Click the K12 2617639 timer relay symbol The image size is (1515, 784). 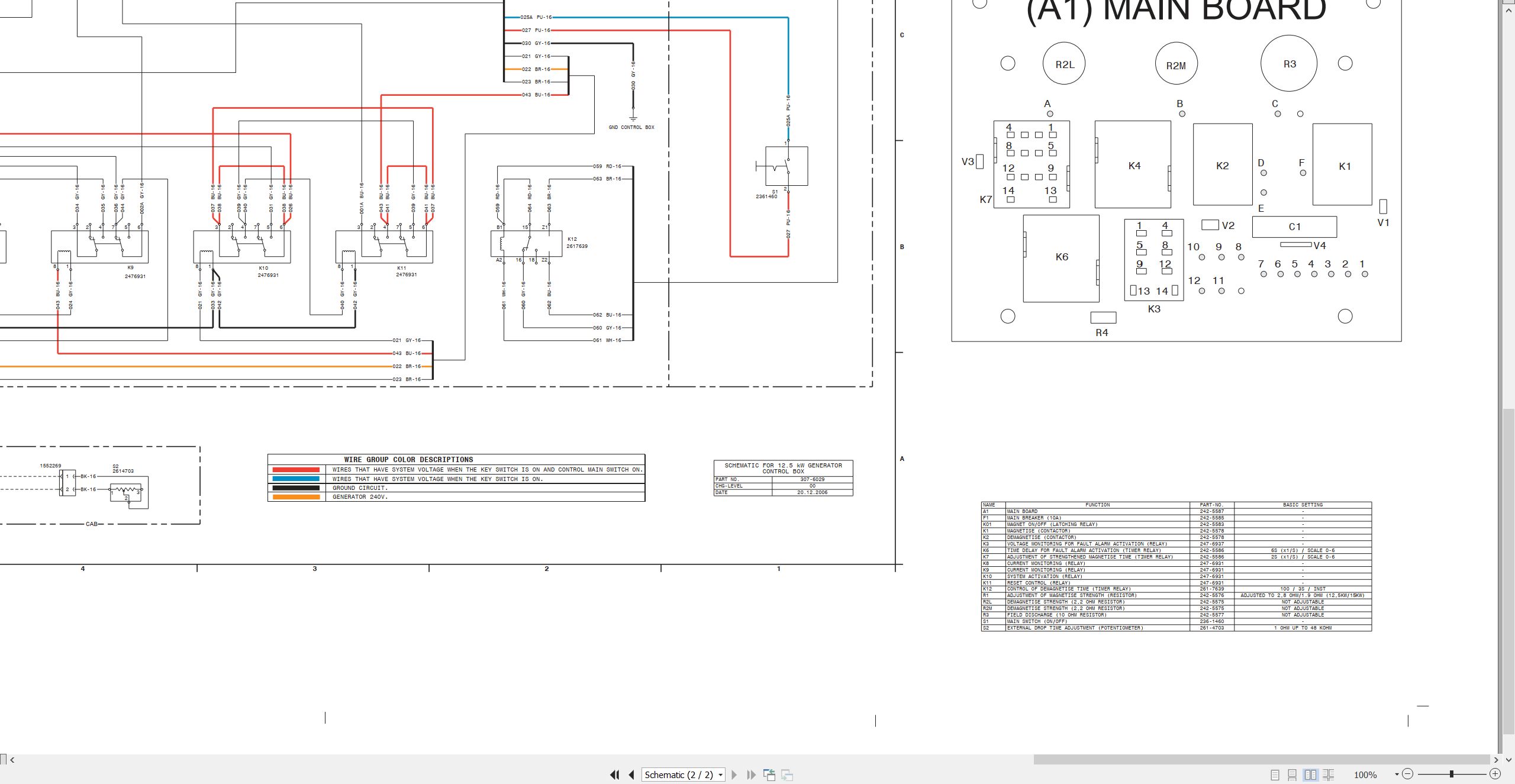pos(526,243)
